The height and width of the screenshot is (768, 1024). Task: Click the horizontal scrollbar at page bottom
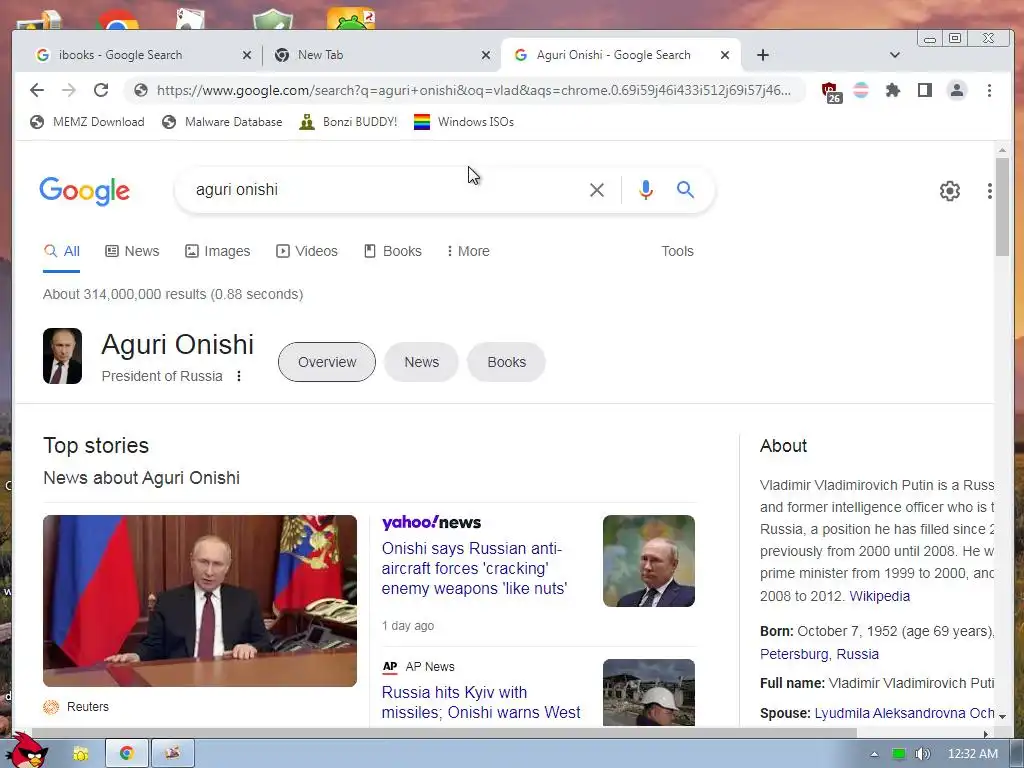coord(444,733)
